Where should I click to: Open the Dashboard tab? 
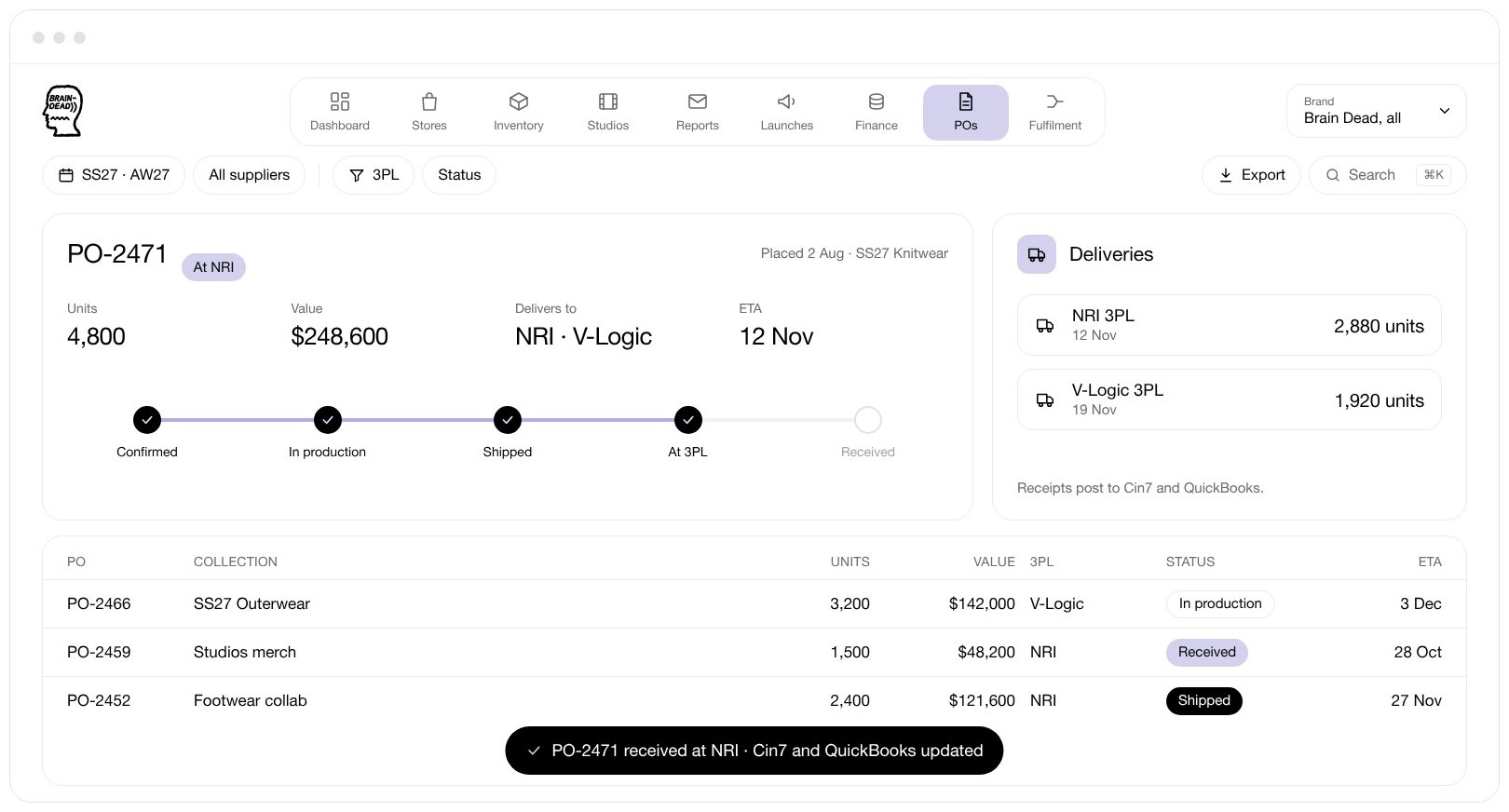point(340,112)
